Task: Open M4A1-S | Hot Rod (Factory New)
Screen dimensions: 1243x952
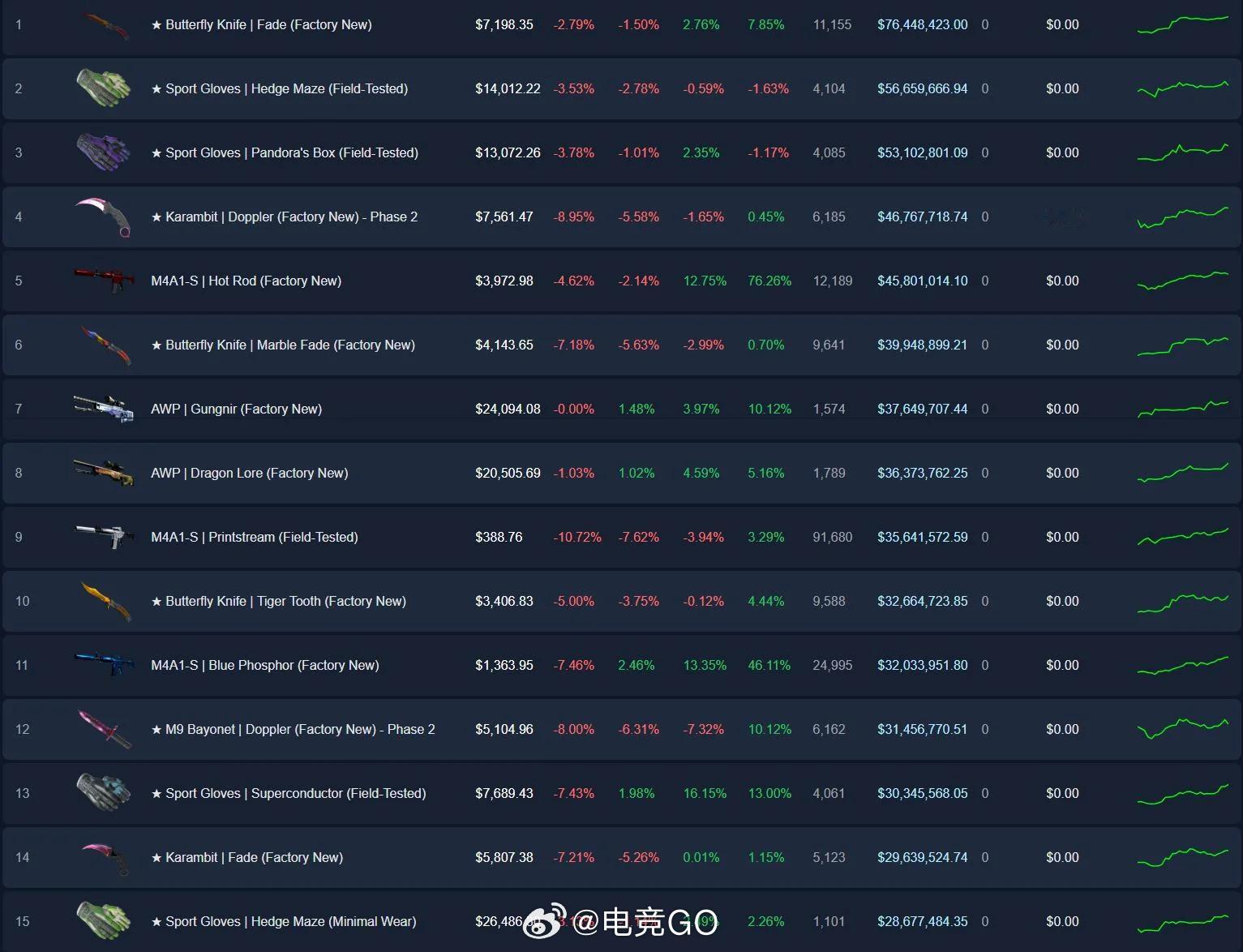Action: pyautogui.click(x=246, y=281)
